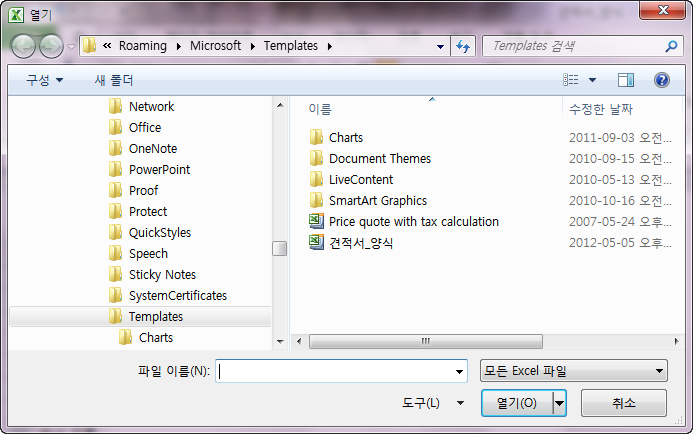693x434 pixels.
Task: Select QuickStyles folder in tree
Action: click(x=160, y=232)
